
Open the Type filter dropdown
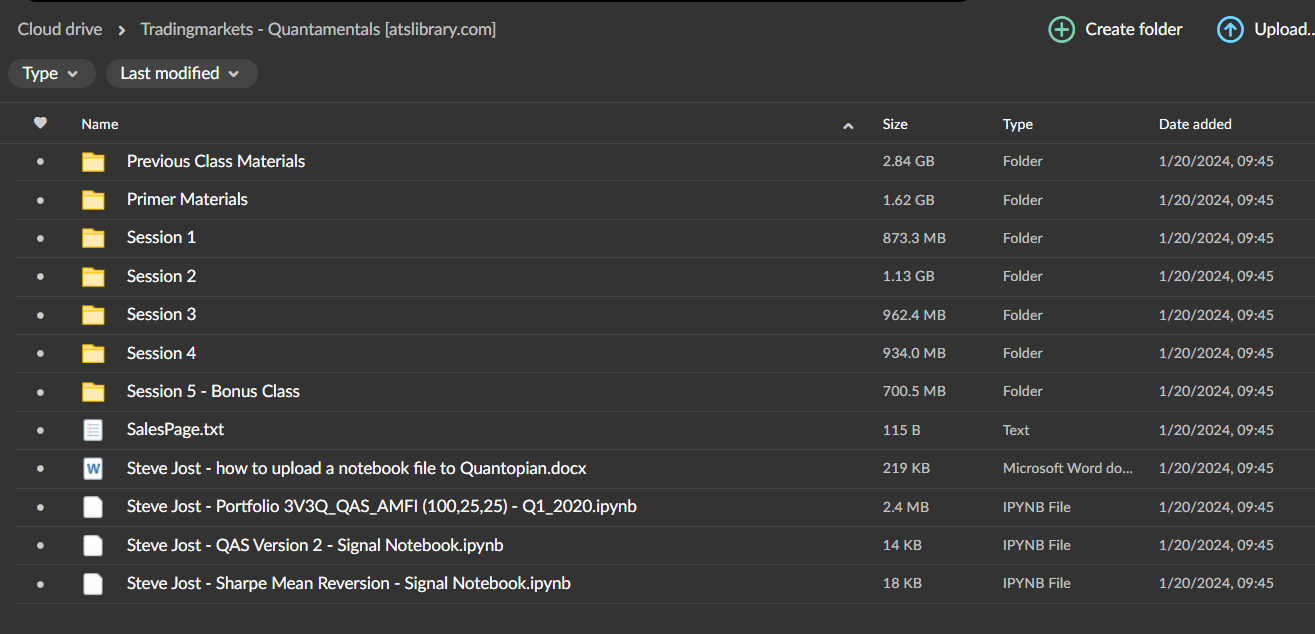(x=52, y=73)
